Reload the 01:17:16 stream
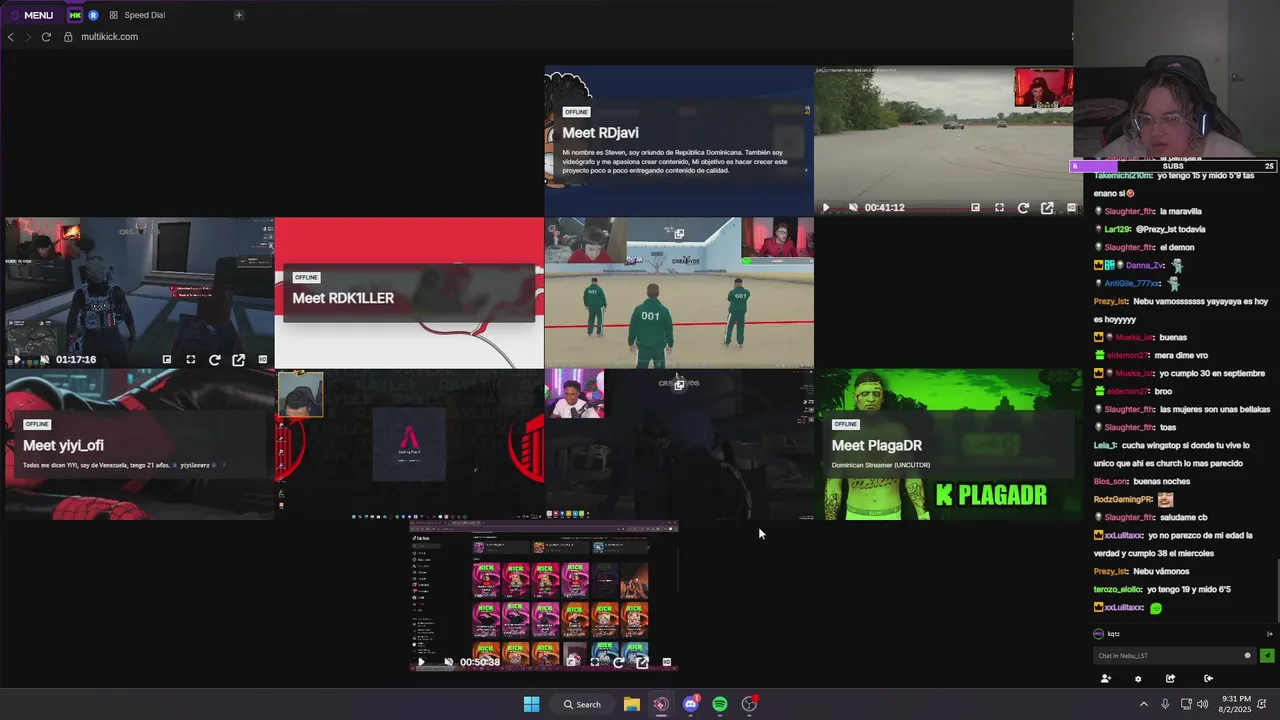Screen dimensions: 1280x720 [x=214, y=360]
